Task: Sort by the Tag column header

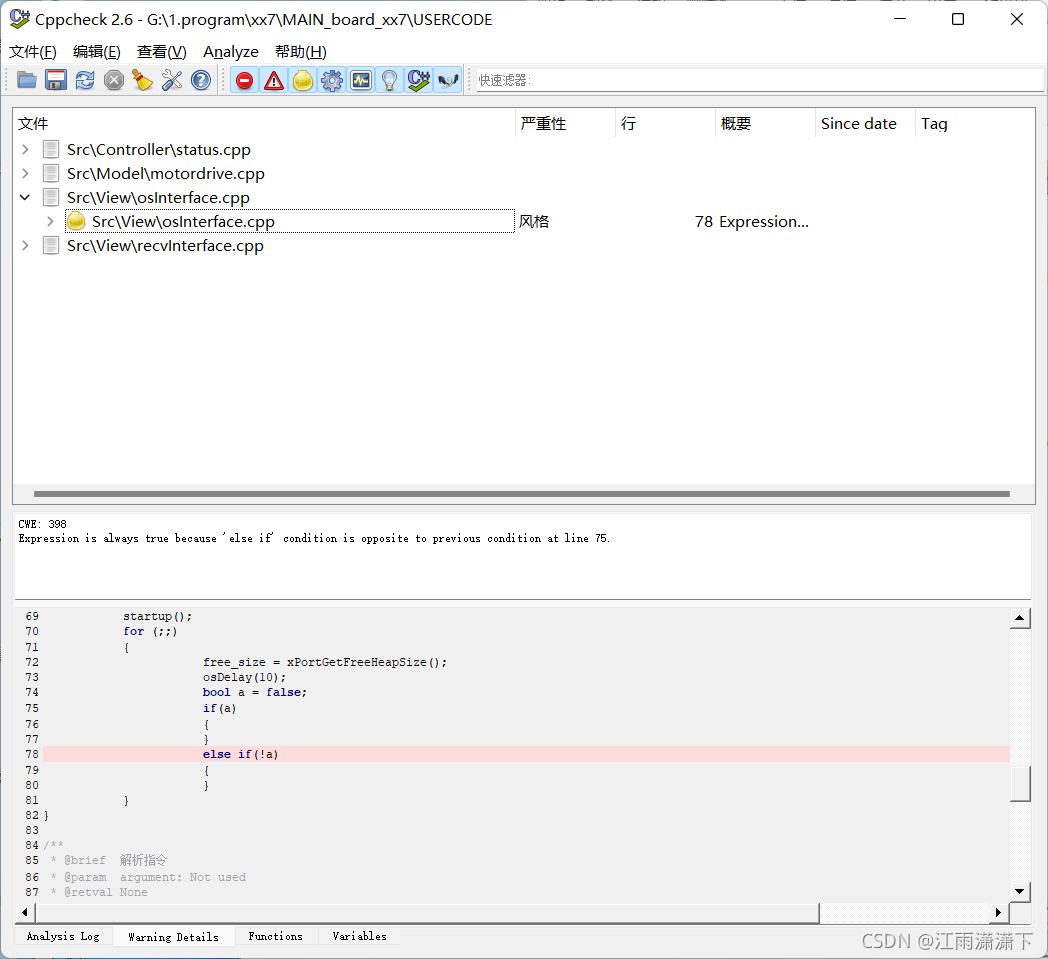Action: click(974, 124)
